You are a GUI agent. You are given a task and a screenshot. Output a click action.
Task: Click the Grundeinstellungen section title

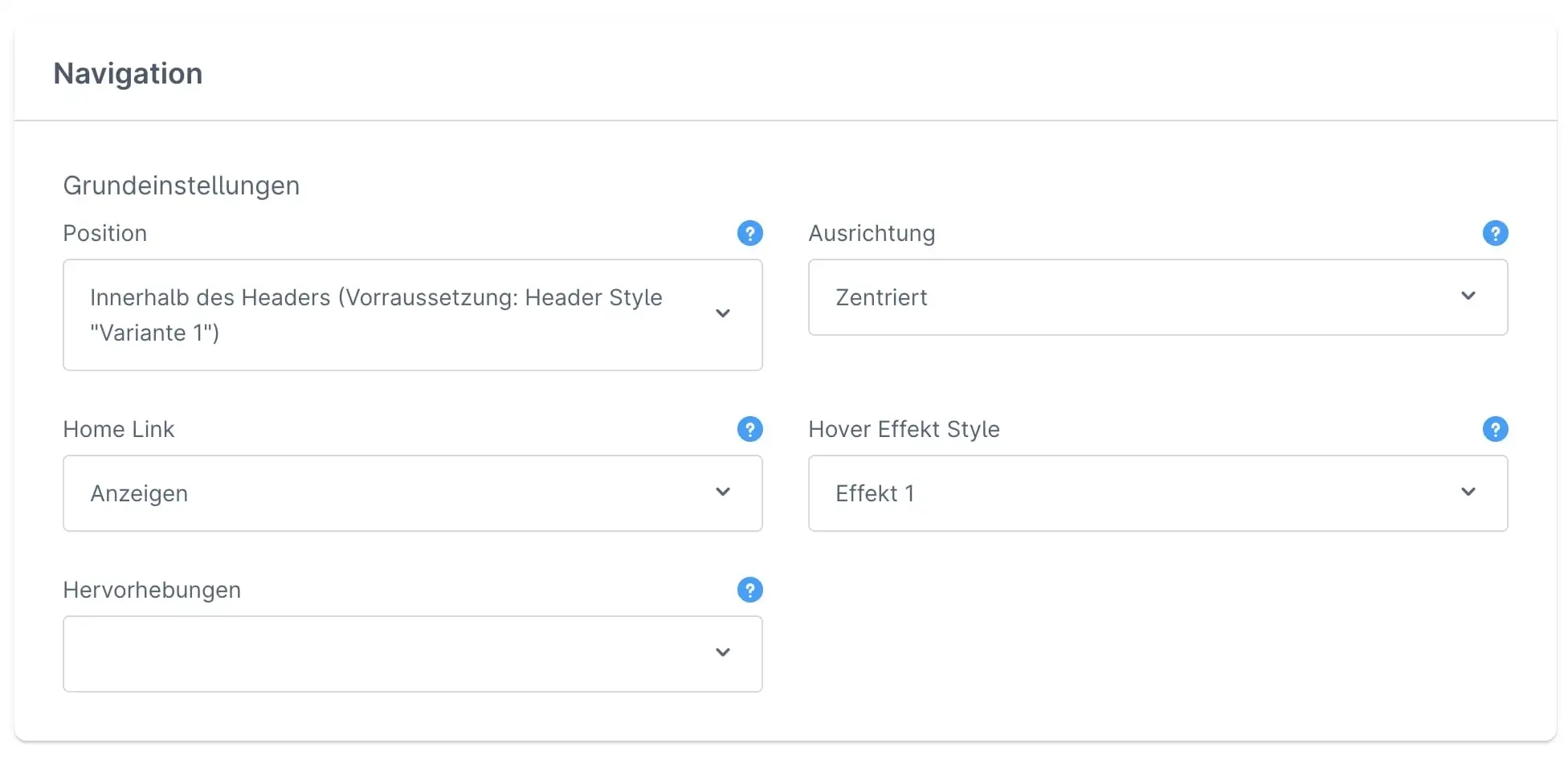point(181,186)
